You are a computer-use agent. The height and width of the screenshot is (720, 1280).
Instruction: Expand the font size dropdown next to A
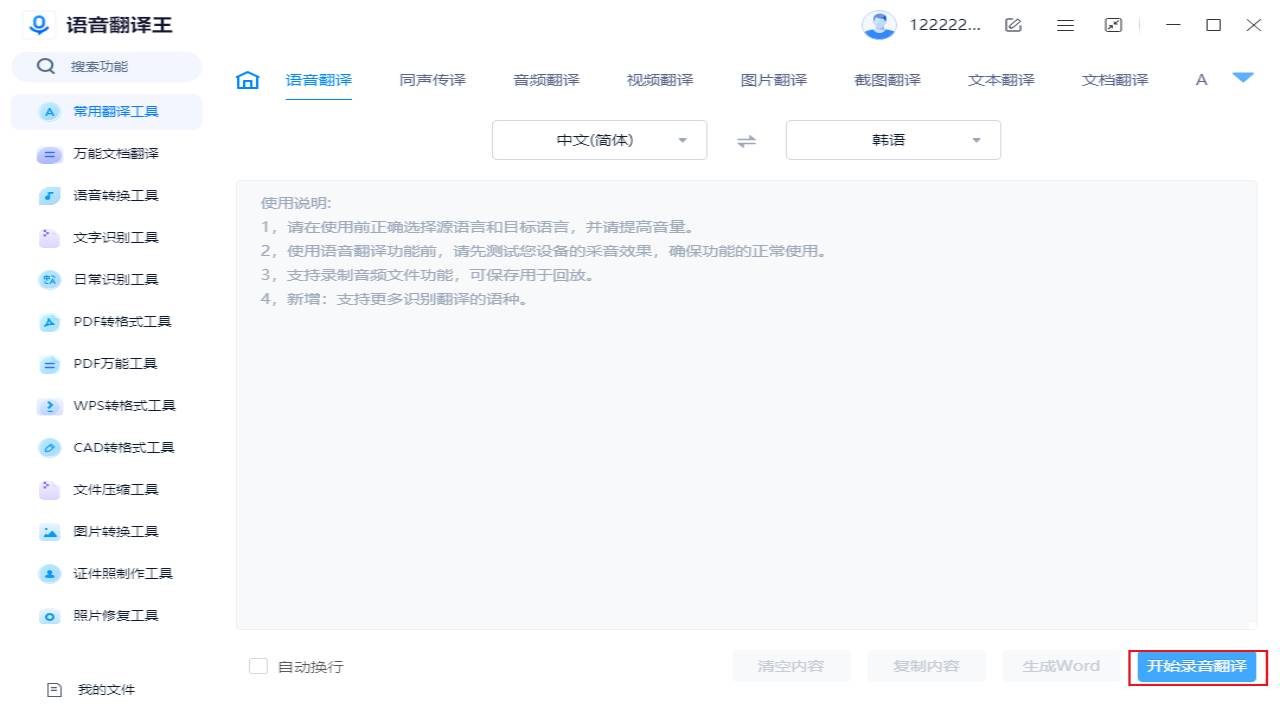pyautogui.click(x=1243, y=79)
